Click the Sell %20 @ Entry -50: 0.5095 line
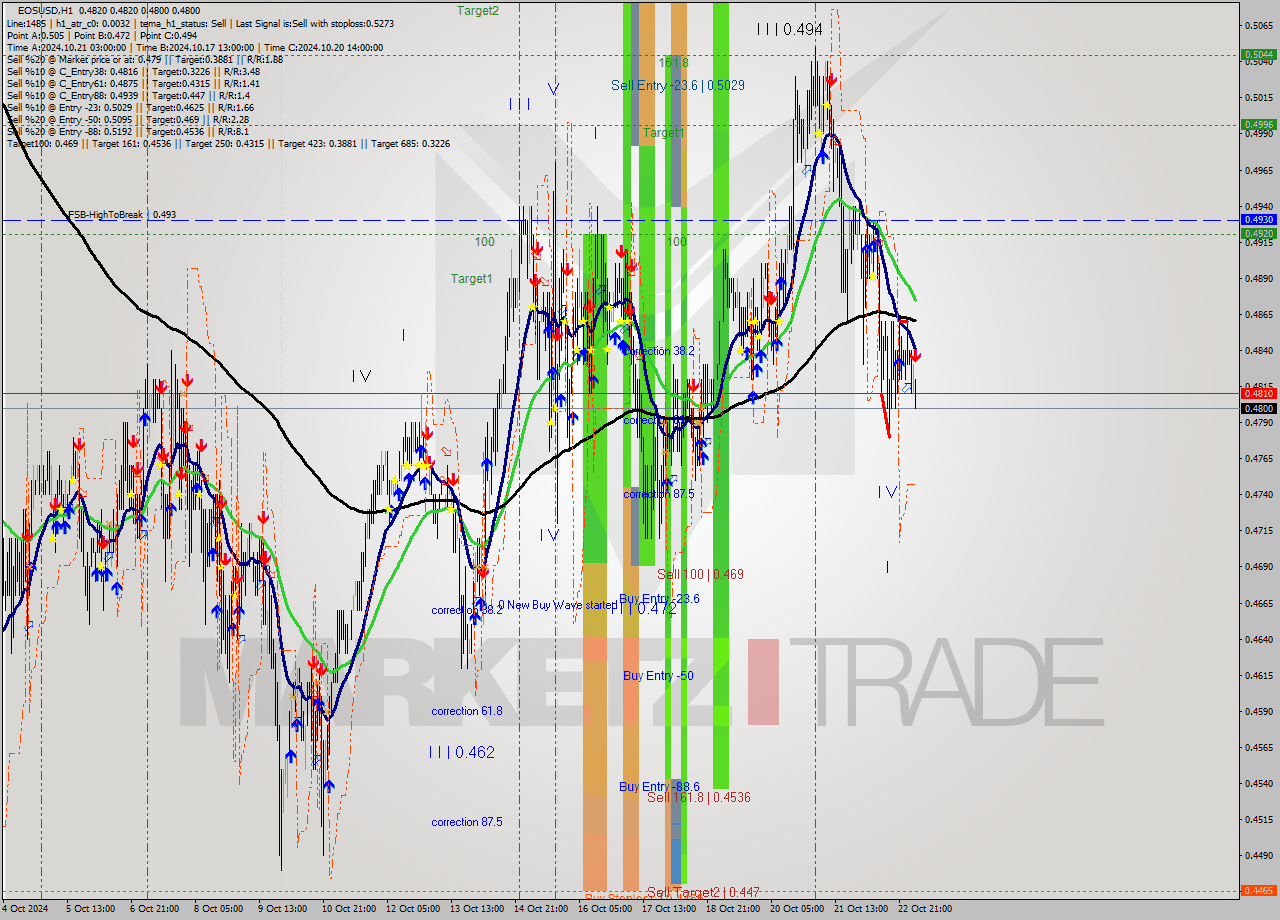1280x920 pixels. coord(128,119)
